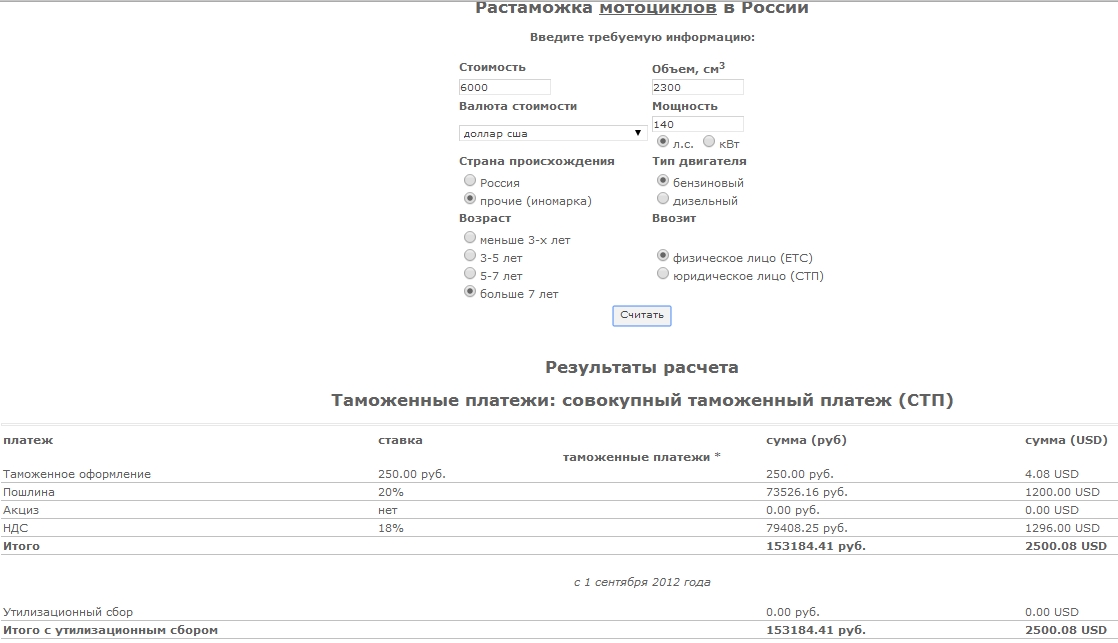Select больше 7 лет age option
Viewport: 1118px width, 643px height.
[x=470, y=292]
